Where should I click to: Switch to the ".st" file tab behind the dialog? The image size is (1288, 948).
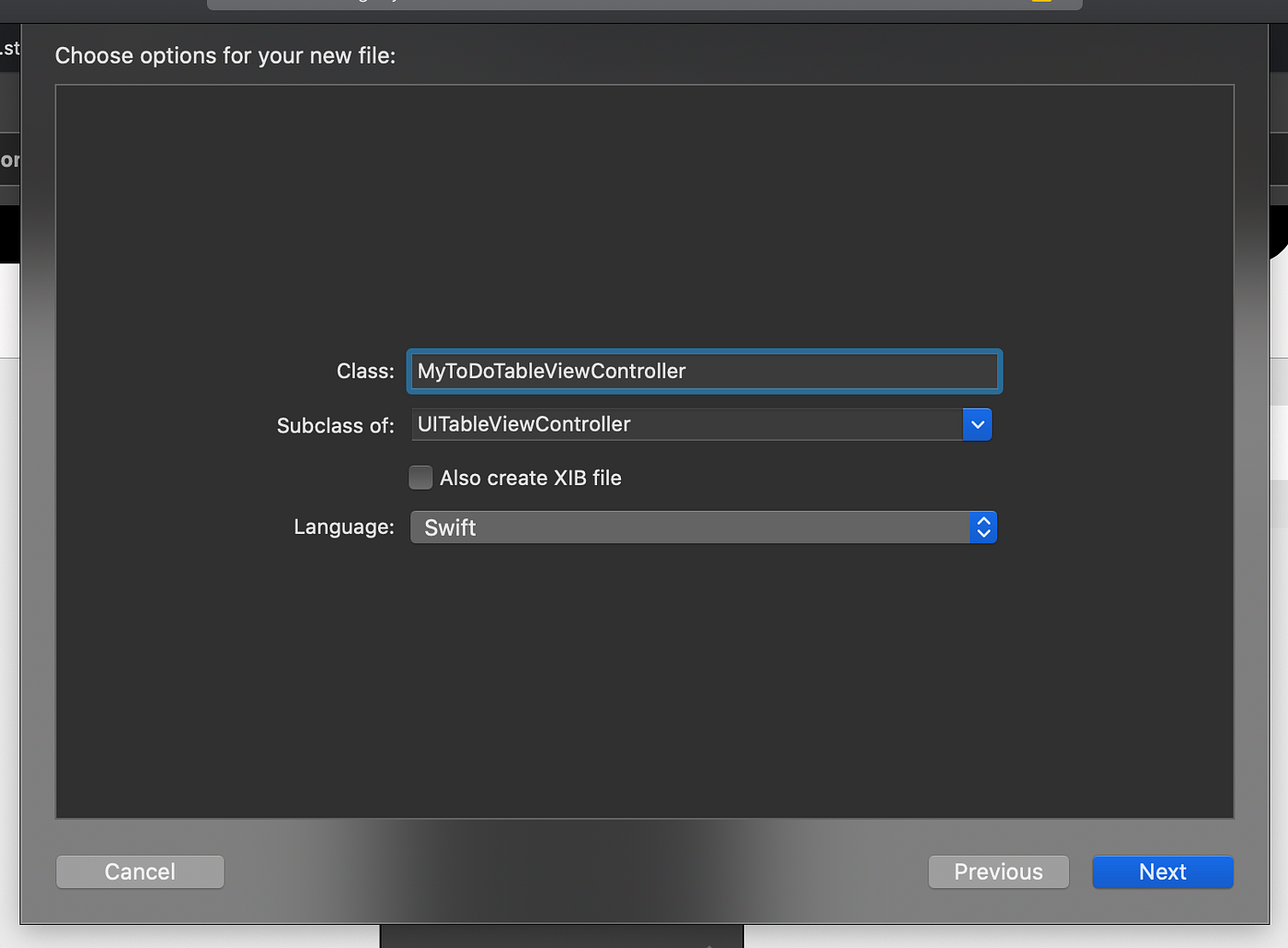coord(9,48)
